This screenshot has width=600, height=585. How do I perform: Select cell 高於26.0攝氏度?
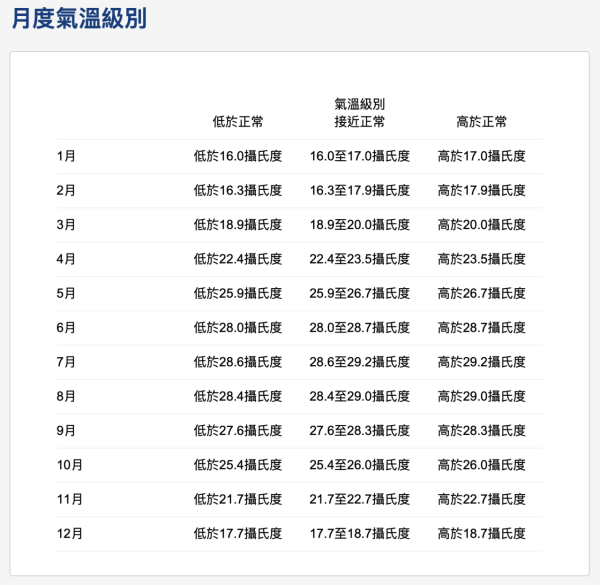click(x=481, y=465)
